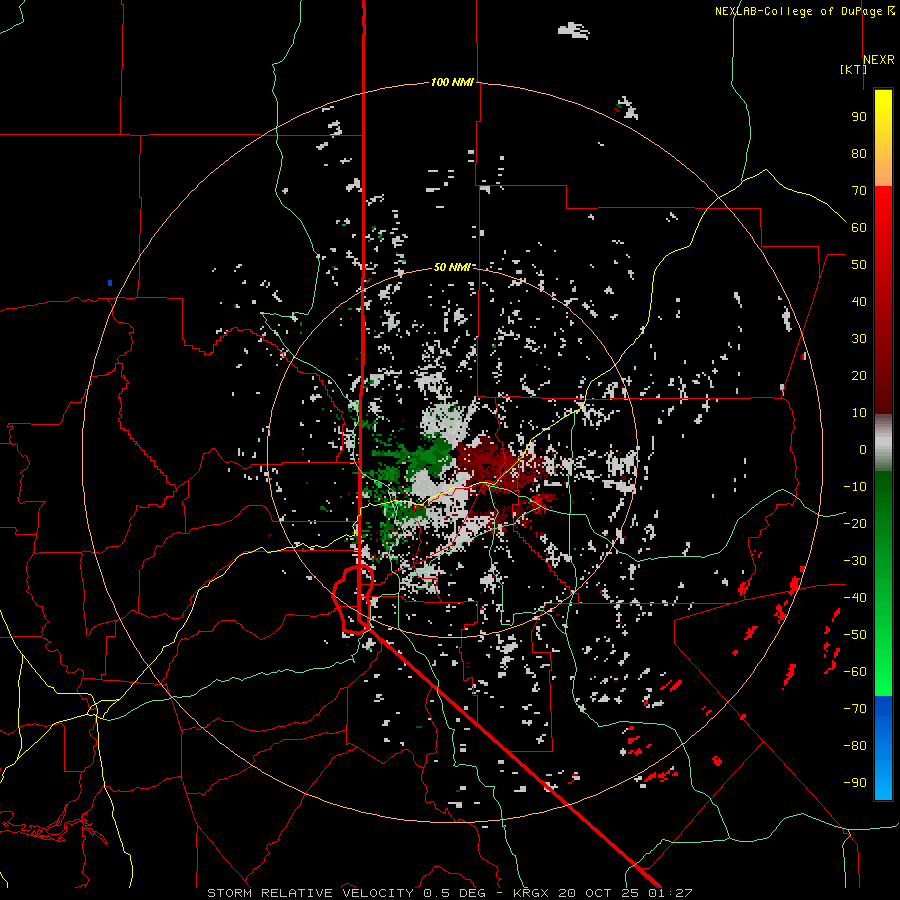Click the 70 value on velocity scale
This screenshot has height=900, width=900.
[859, 191]
